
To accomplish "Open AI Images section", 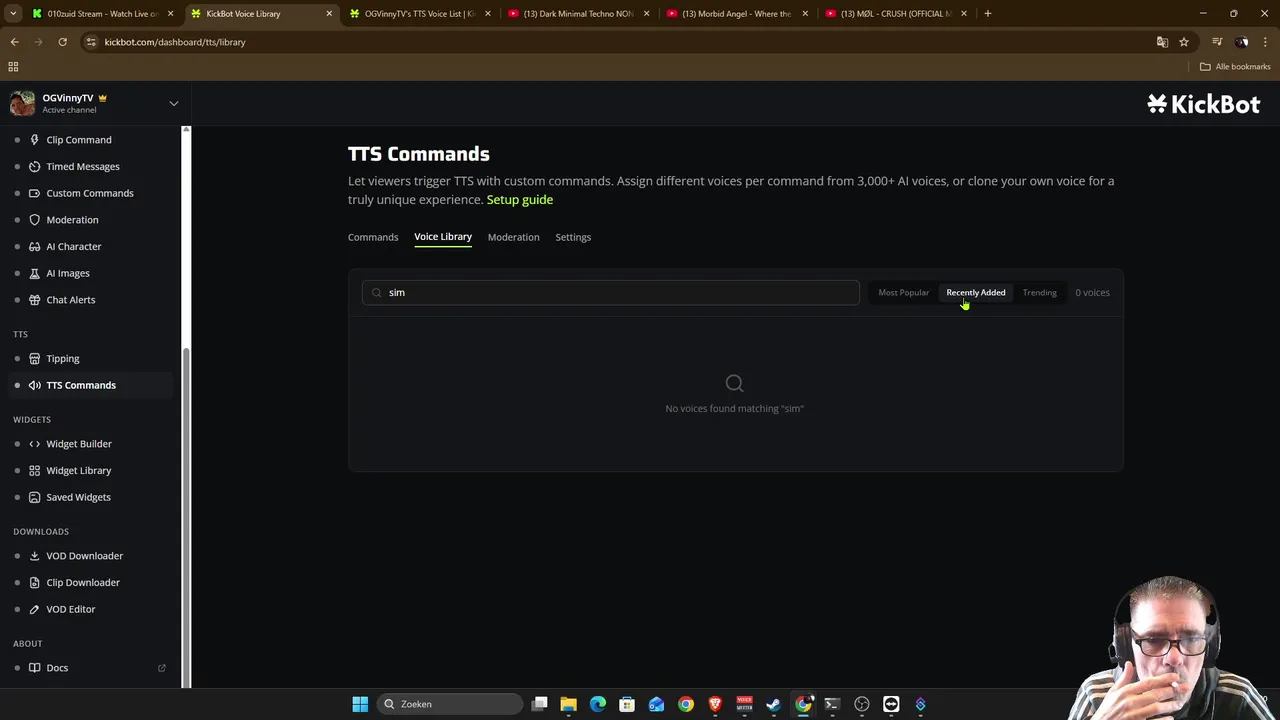I will click(67, 273).
